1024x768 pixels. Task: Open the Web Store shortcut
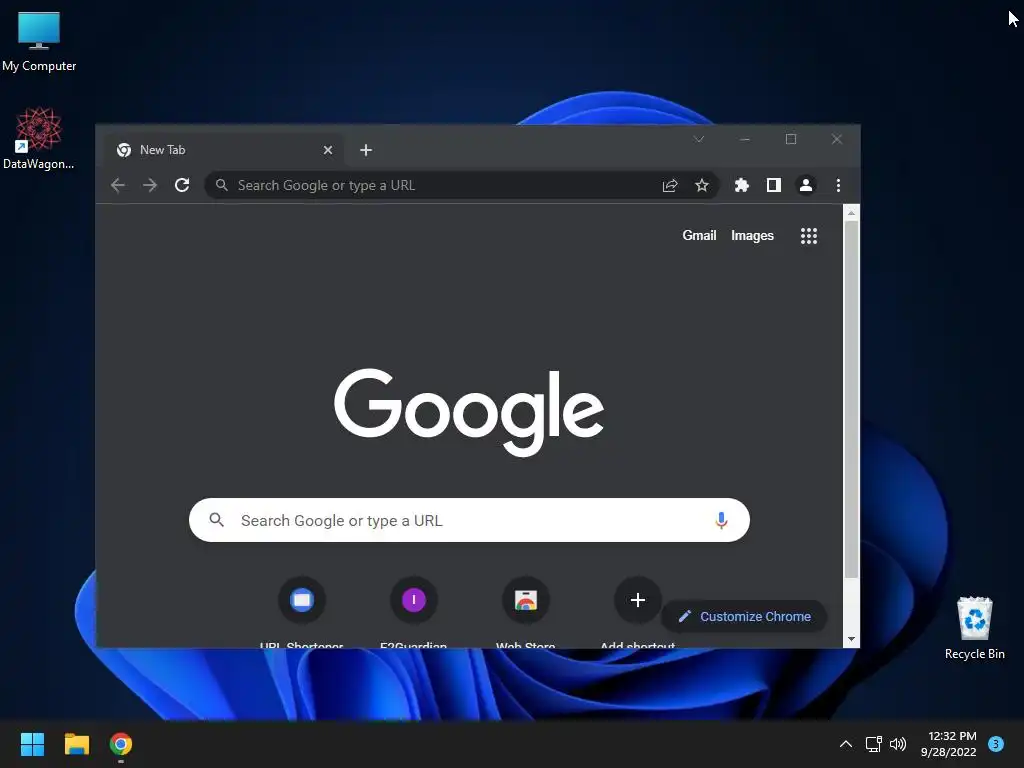point(526,611)
